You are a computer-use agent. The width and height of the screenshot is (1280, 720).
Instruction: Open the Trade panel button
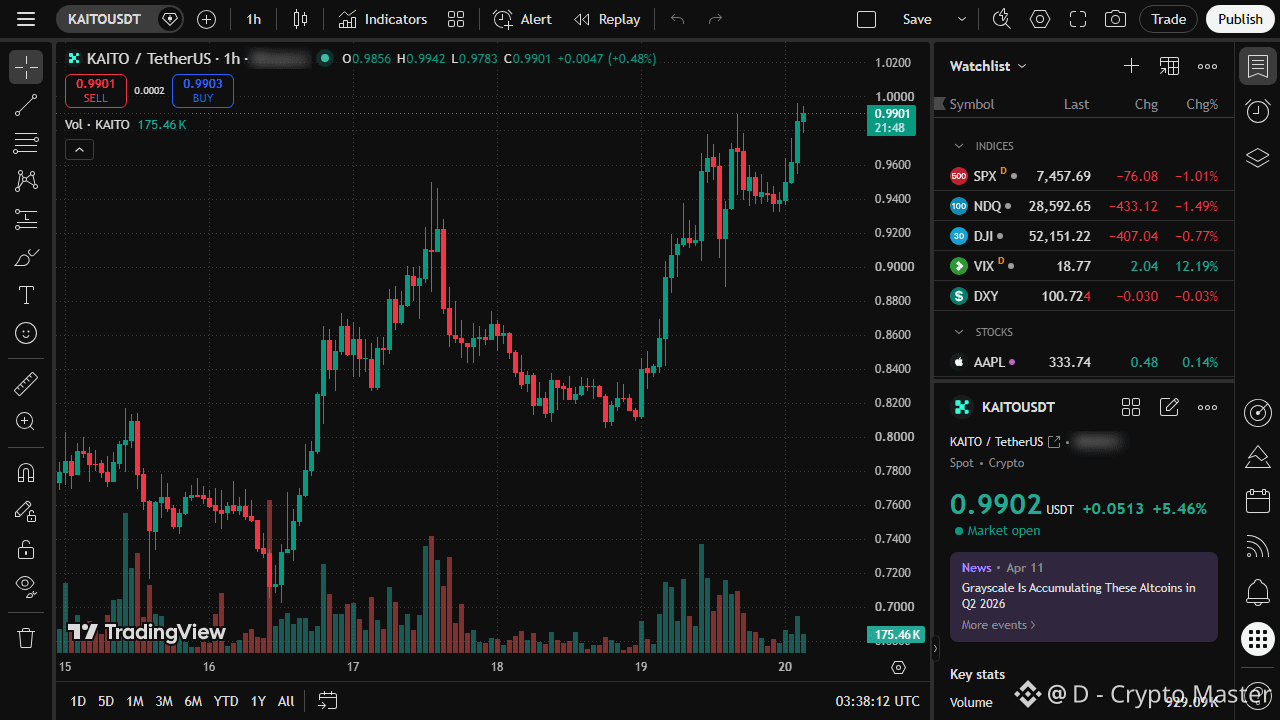point(1168,19)
